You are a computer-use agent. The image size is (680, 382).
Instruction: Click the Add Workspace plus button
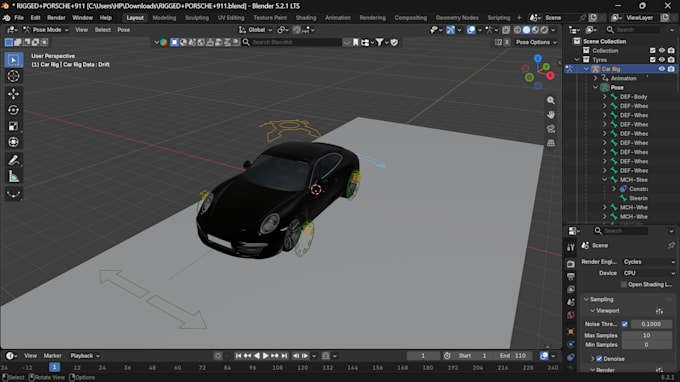click(519, 18)
